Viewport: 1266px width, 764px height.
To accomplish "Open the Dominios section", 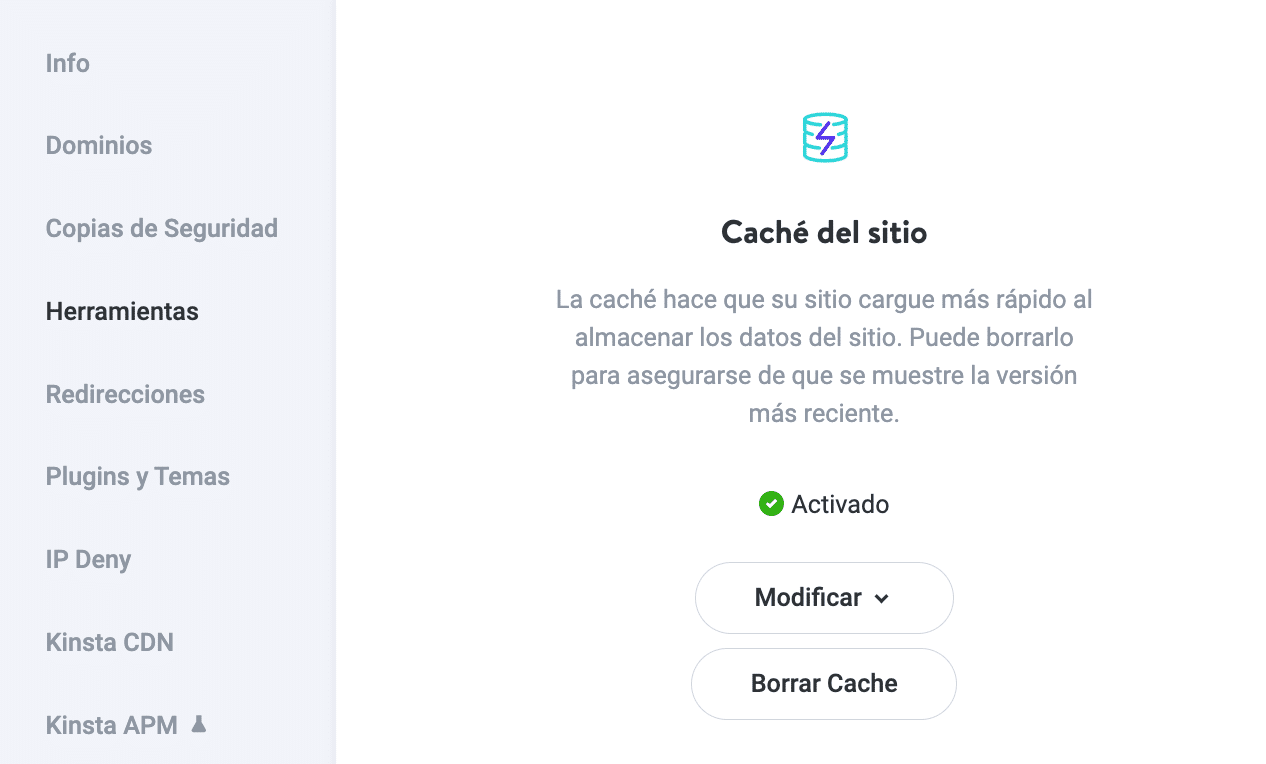I will (98, 145).
